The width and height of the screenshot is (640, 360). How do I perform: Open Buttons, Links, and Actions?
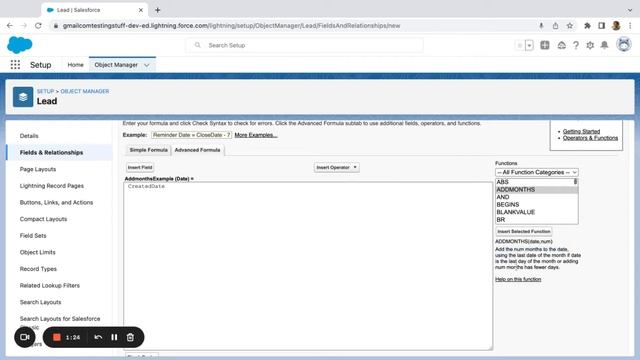(x=56, y=202)
